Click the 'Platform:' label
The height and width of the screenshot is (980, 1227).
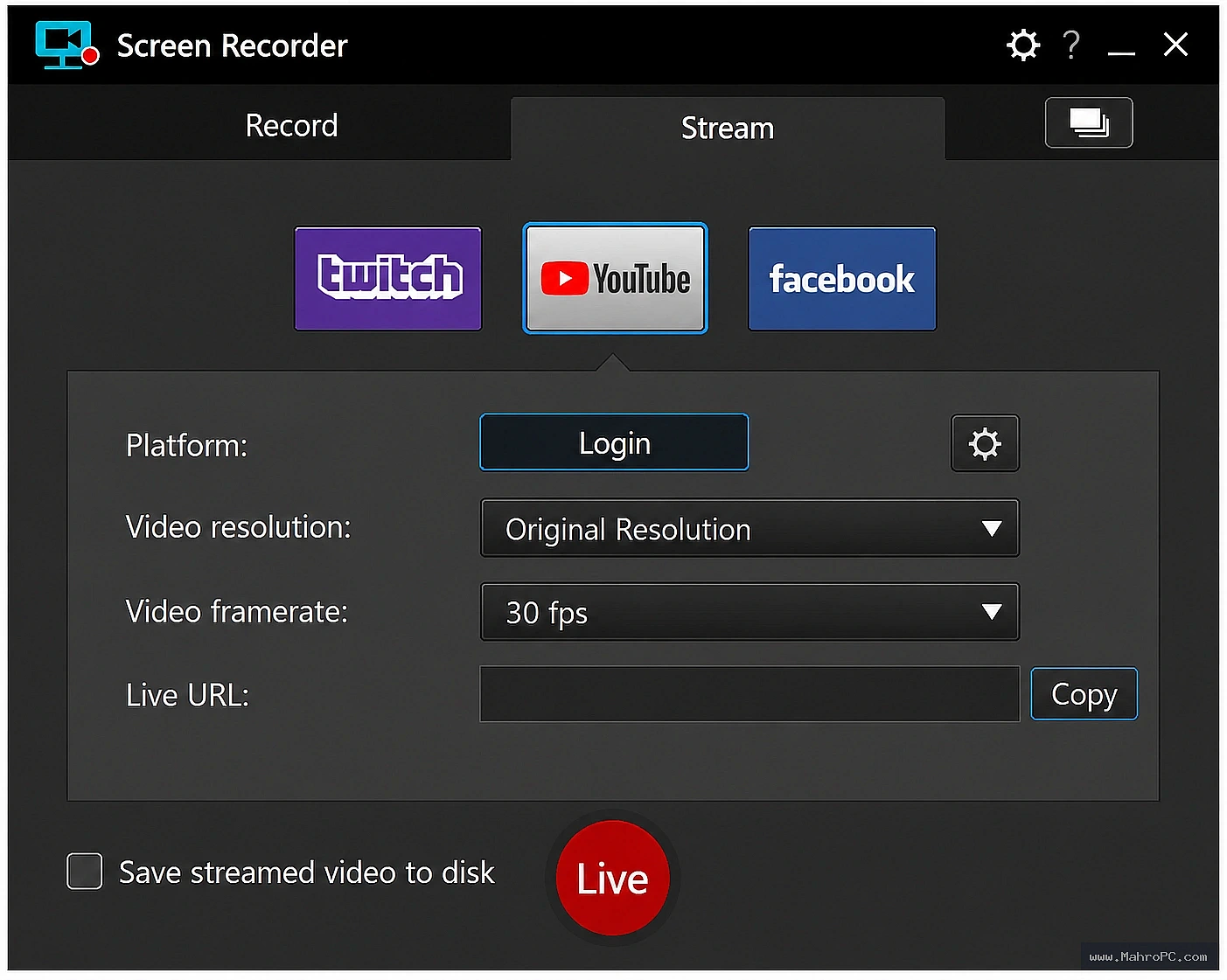point(186,445)
